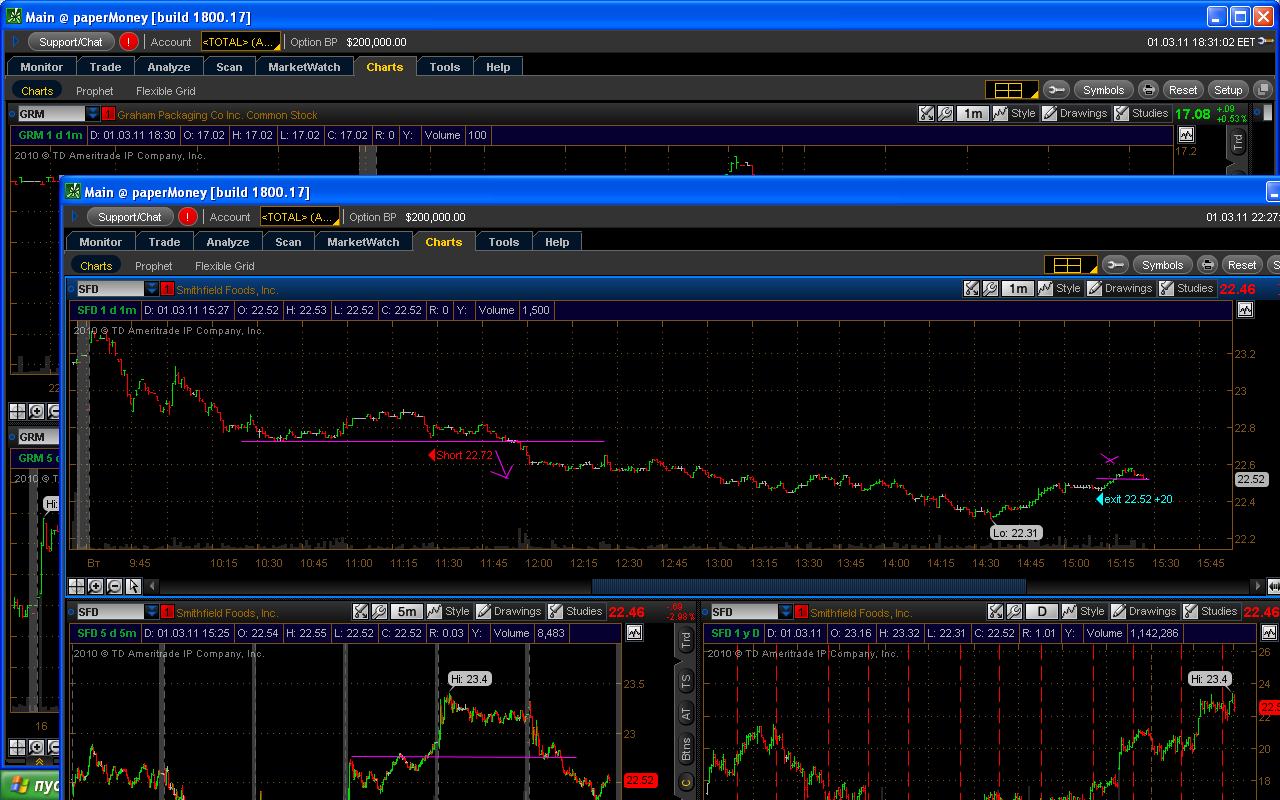Open settings wrench on SFD daily chart
The width and height of the screenshot is (1280, 800).
click(1013, 611)
